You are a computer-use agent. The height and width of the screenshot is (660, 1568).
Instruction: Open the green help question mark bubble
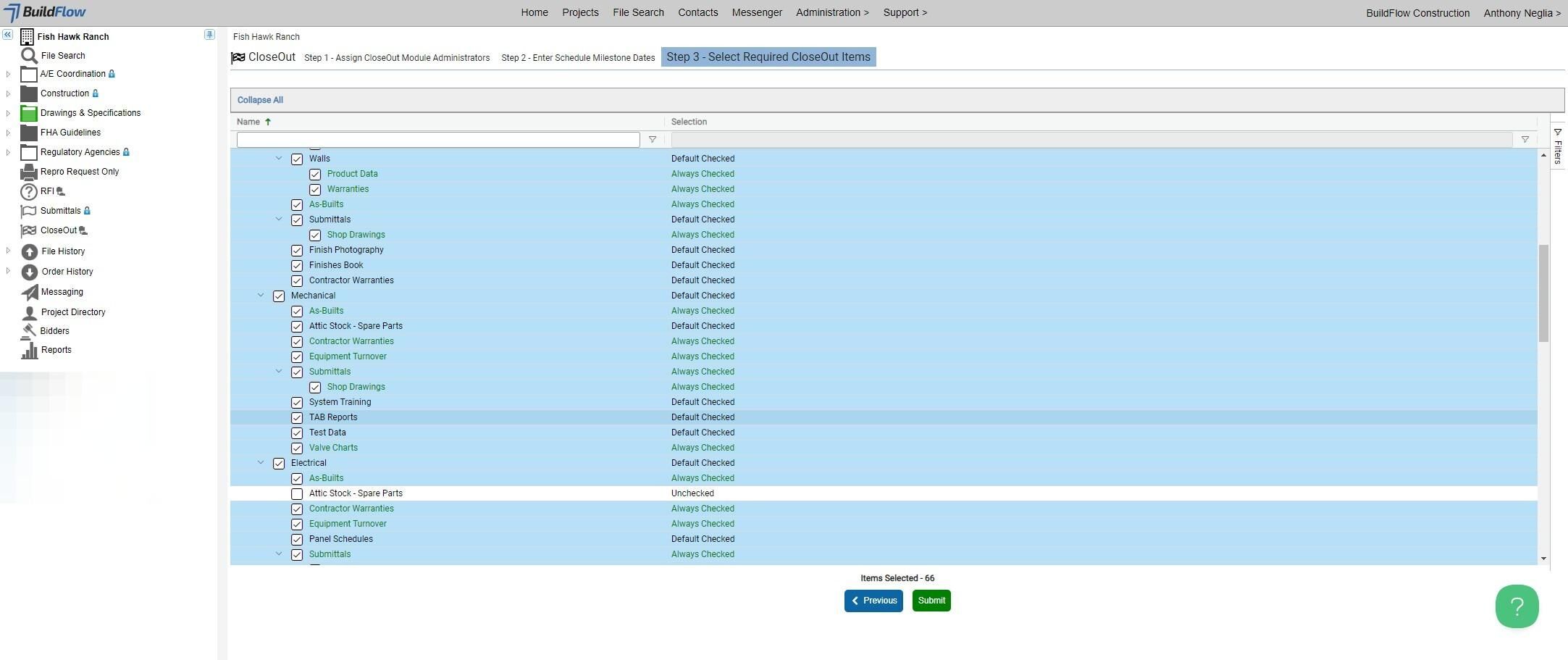(x=1517, y=606)
